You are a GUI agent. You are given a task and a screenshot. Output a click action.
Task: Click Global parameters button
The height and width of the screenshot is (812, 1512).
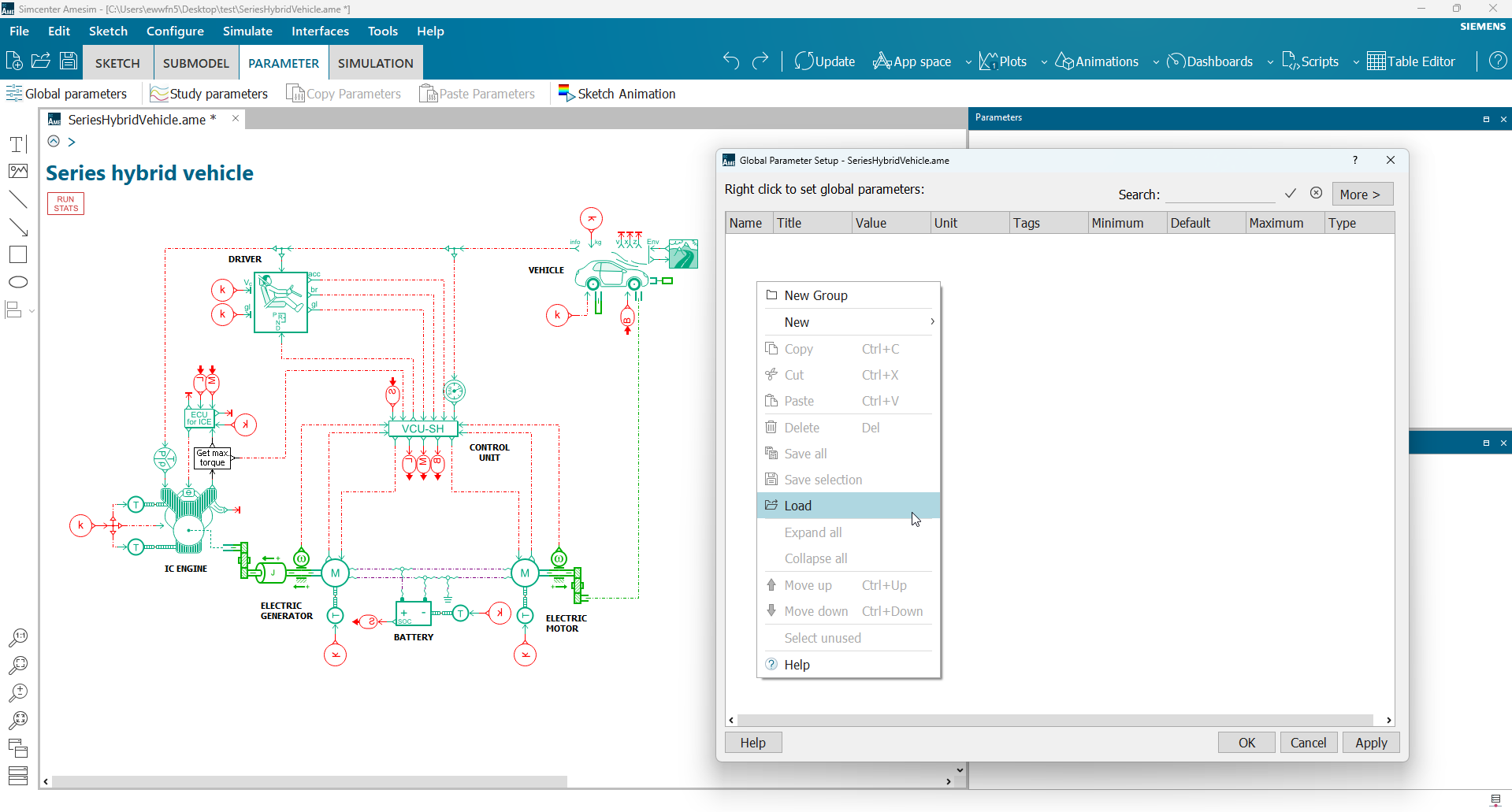(x=66, y=94)
